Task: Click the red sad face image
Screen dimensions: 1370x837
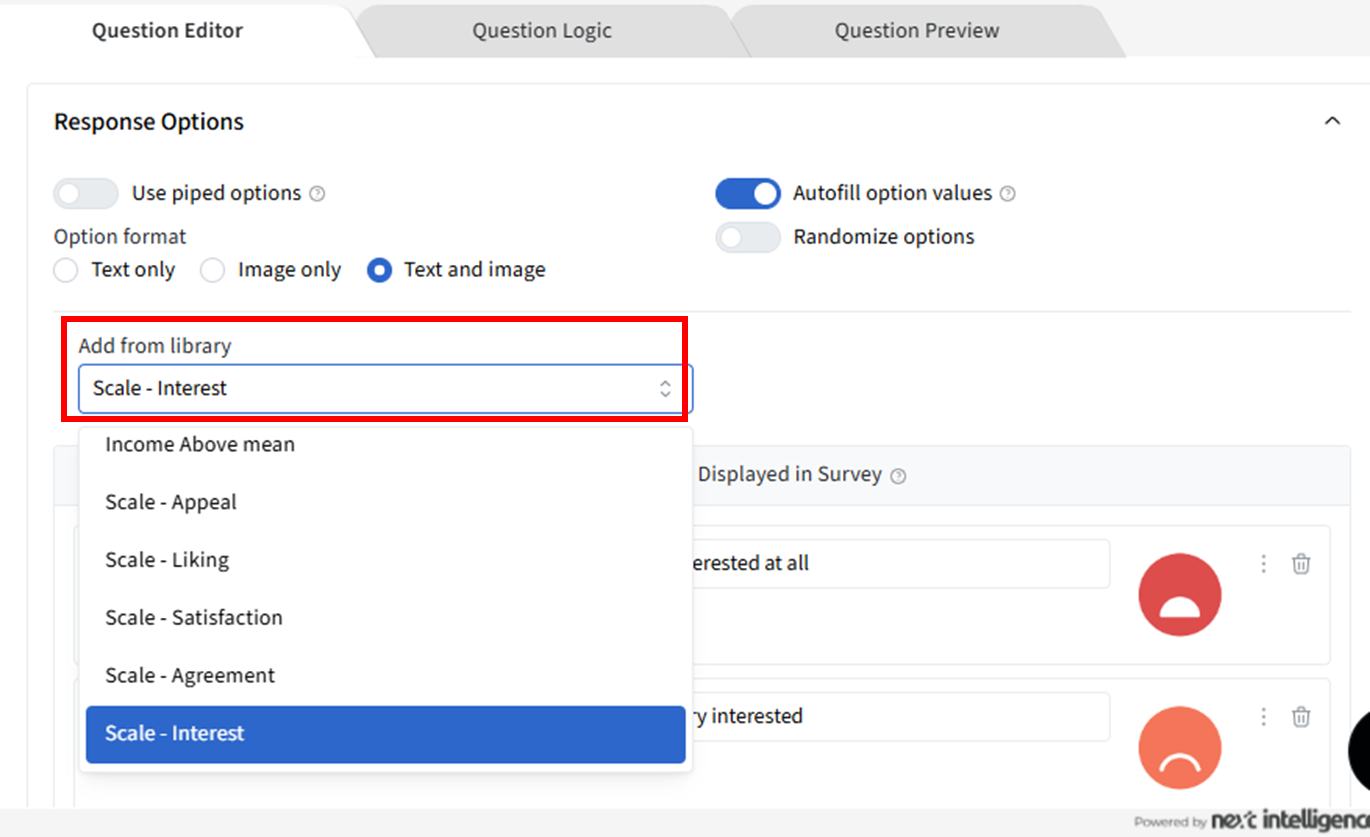Action: click(1179, 594)
